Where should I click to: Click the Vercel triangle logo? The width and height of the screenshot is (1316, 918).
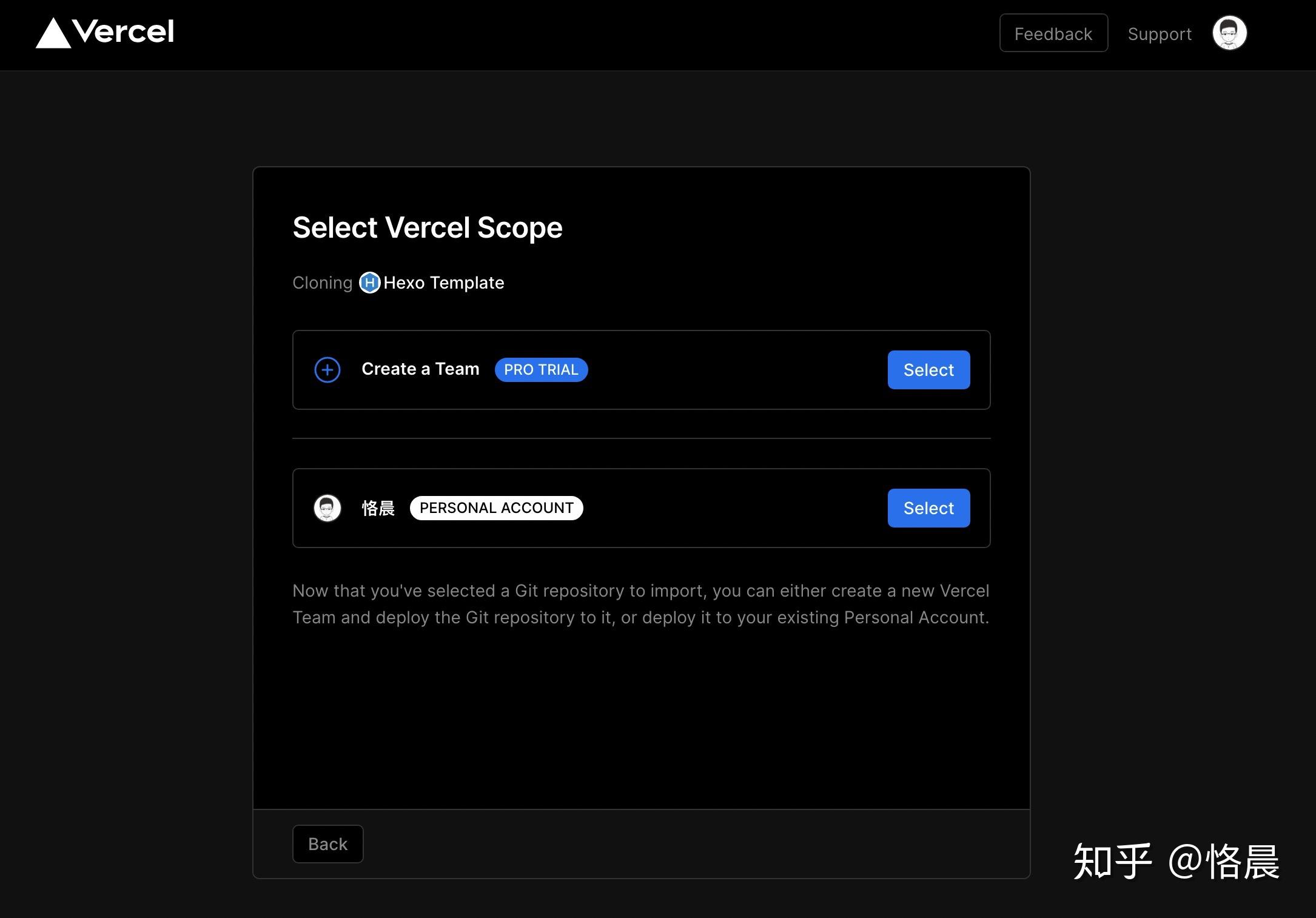53,33
